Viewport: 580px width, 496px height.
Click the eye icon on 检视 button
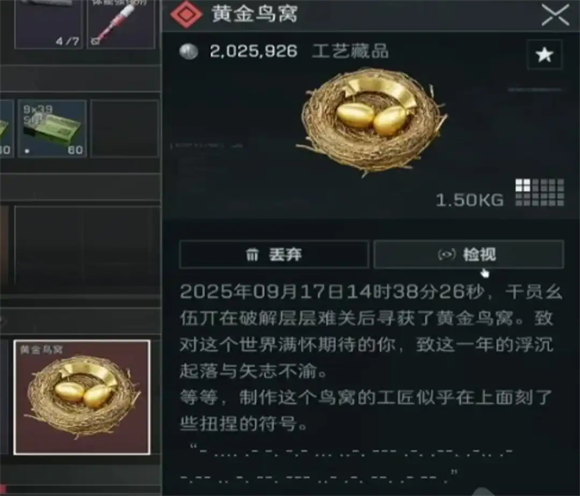pyautogui.click(x=446, y=254)
